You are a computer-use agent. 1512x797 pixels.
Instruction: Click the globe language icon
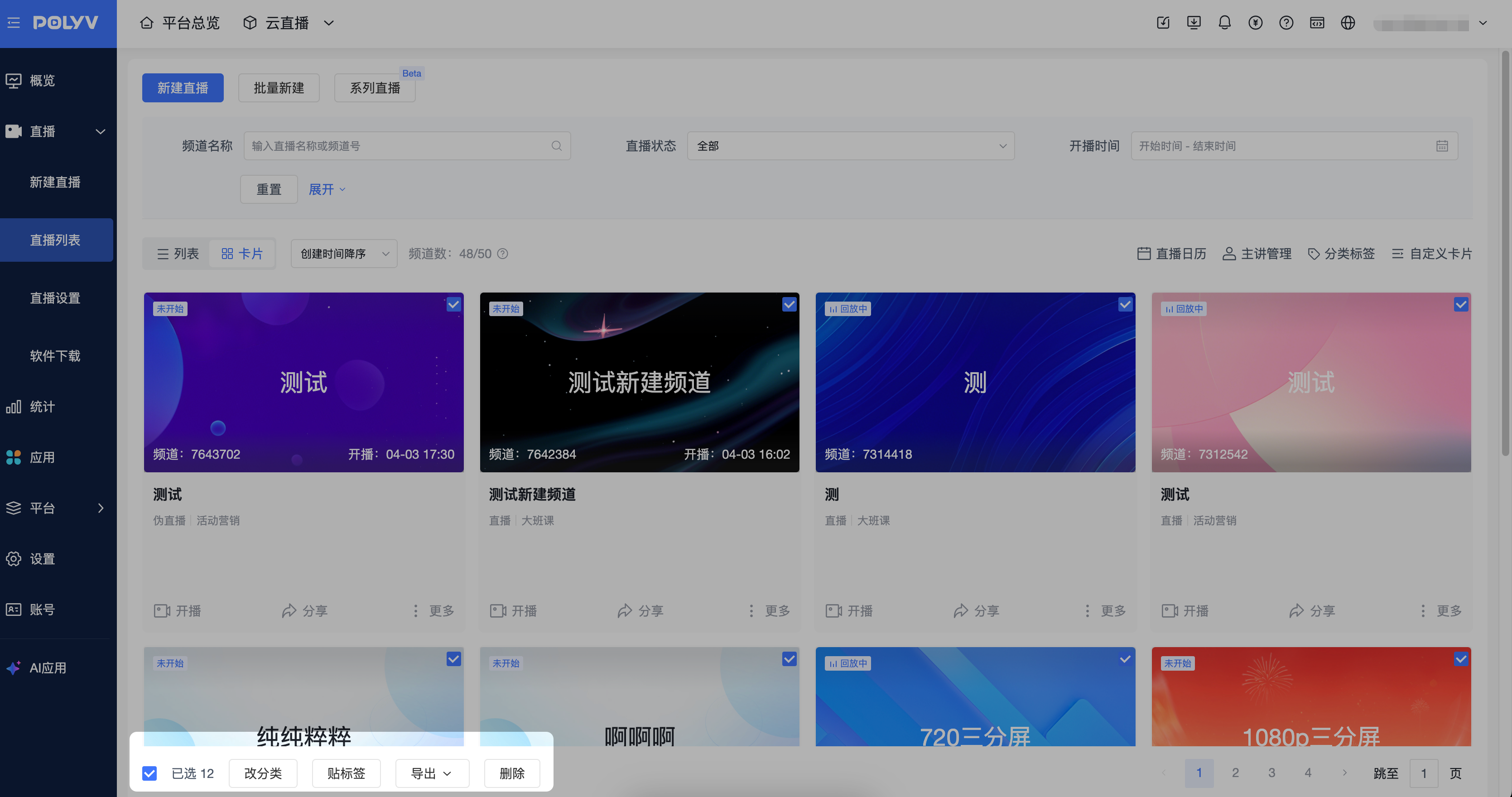pyautogui.click(x=1348, y=23)
